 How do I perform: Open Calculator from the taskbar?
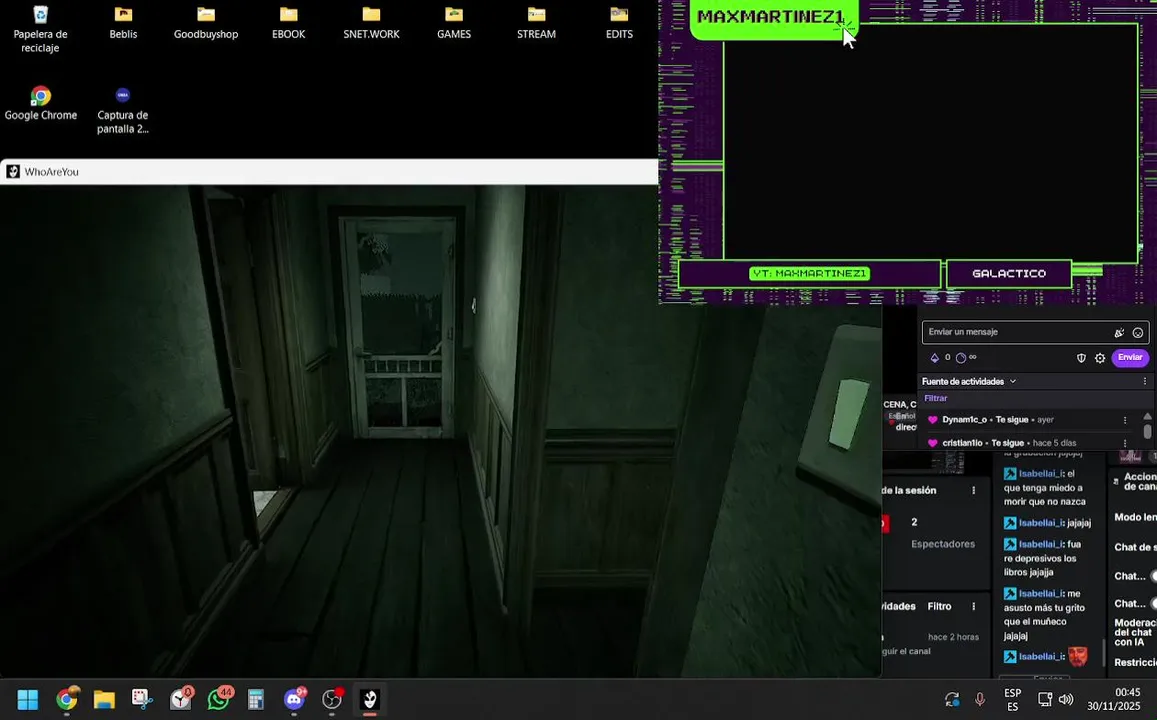[256, 699]
